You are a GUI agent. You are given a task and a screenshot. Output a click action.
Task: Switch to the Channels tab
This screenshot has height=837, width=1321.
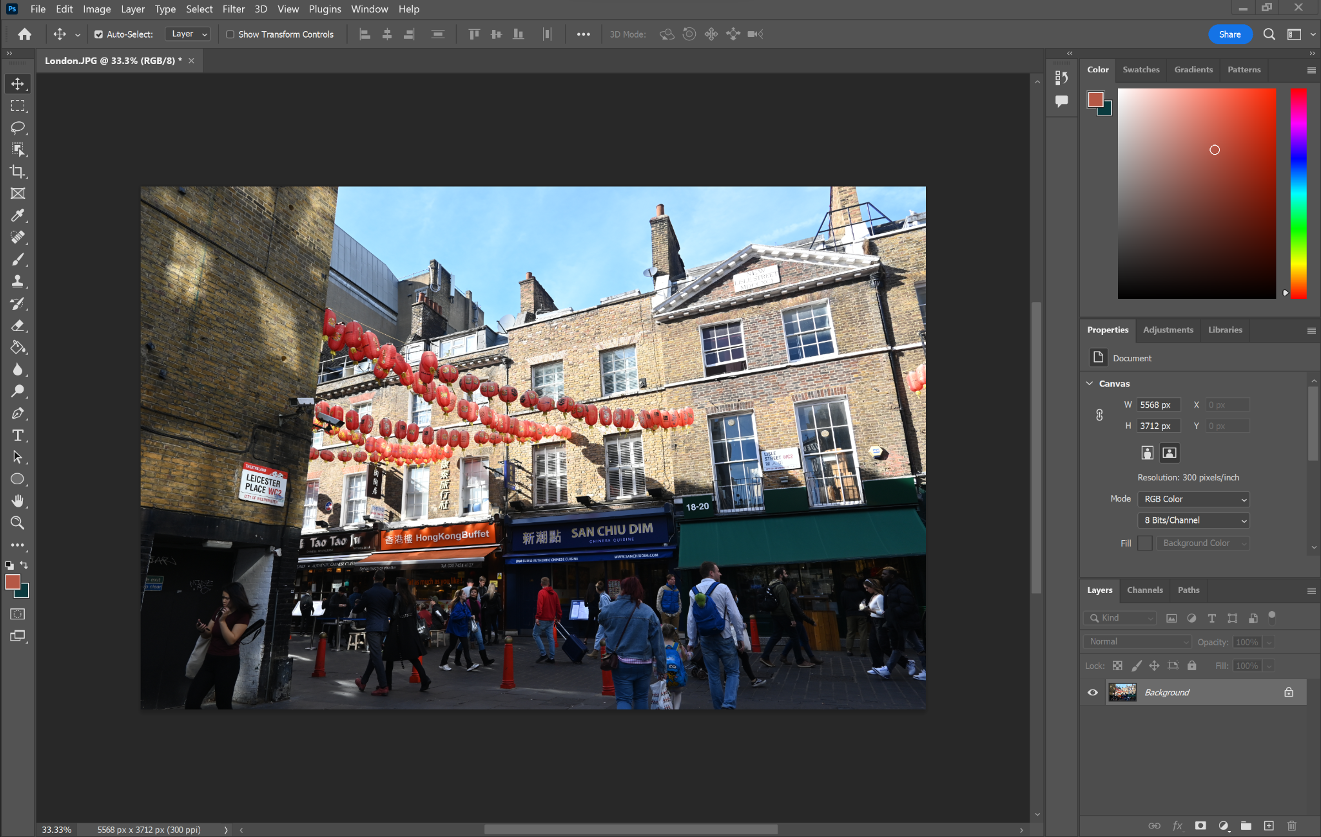click(x=1145, y=590)
